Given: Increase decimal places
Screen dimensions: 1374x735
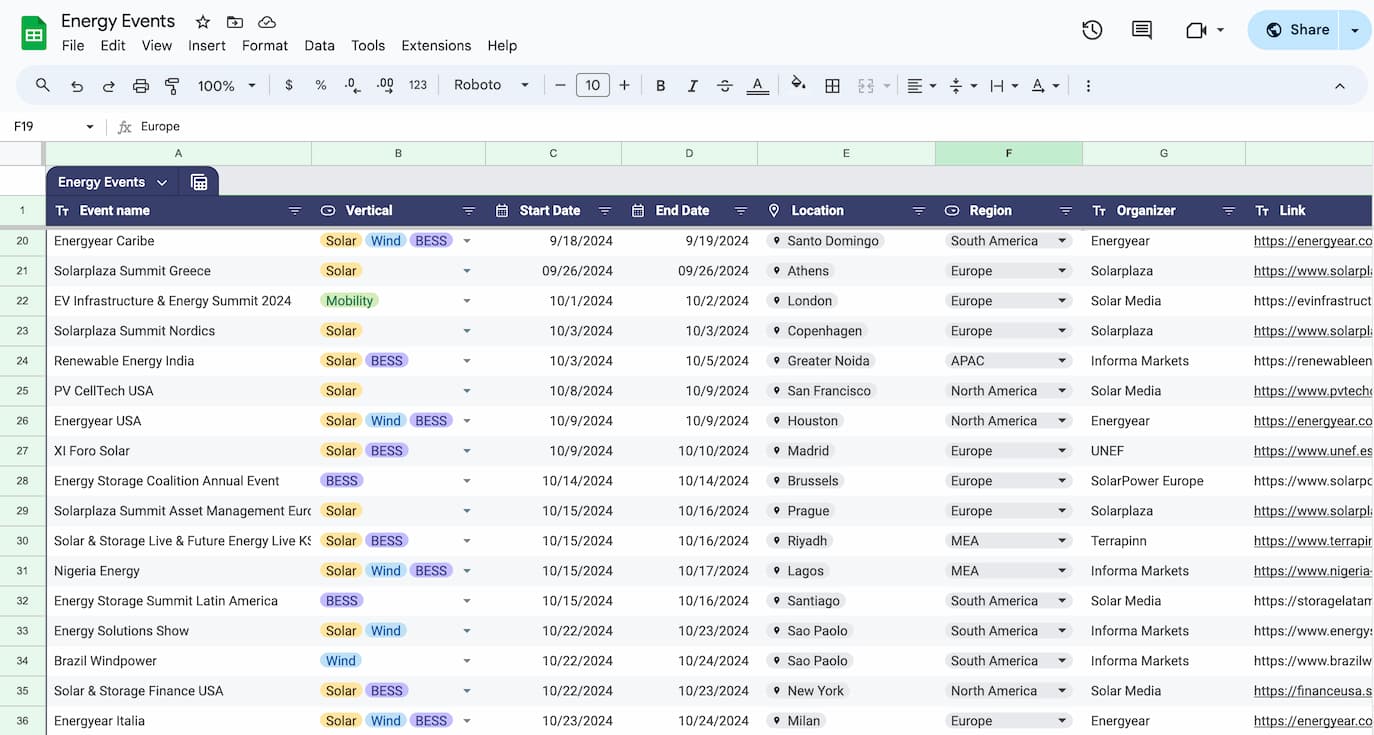Looking at the screenshot, I should (385, 86).
